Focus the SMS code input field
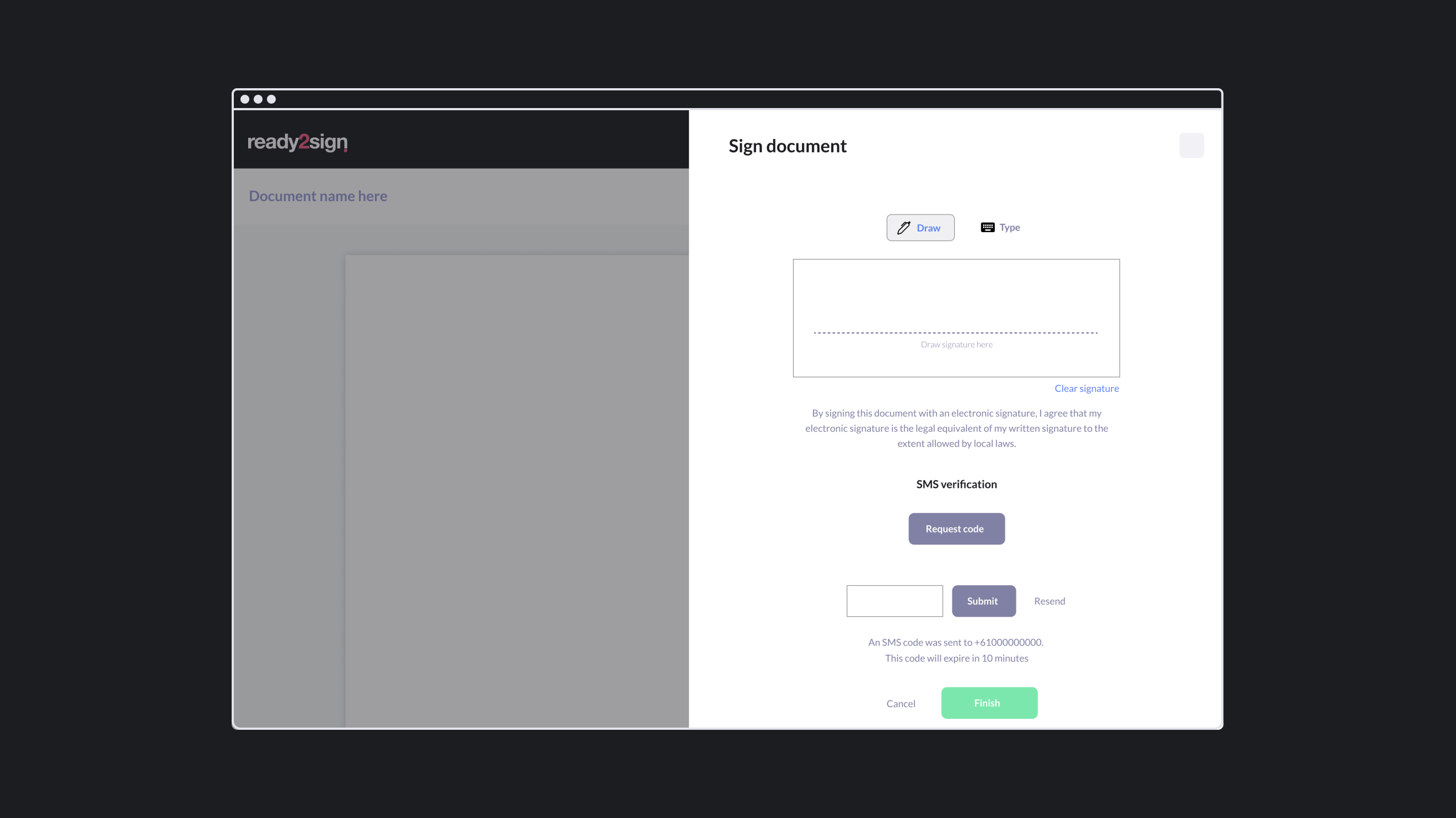 pos(894,601)
